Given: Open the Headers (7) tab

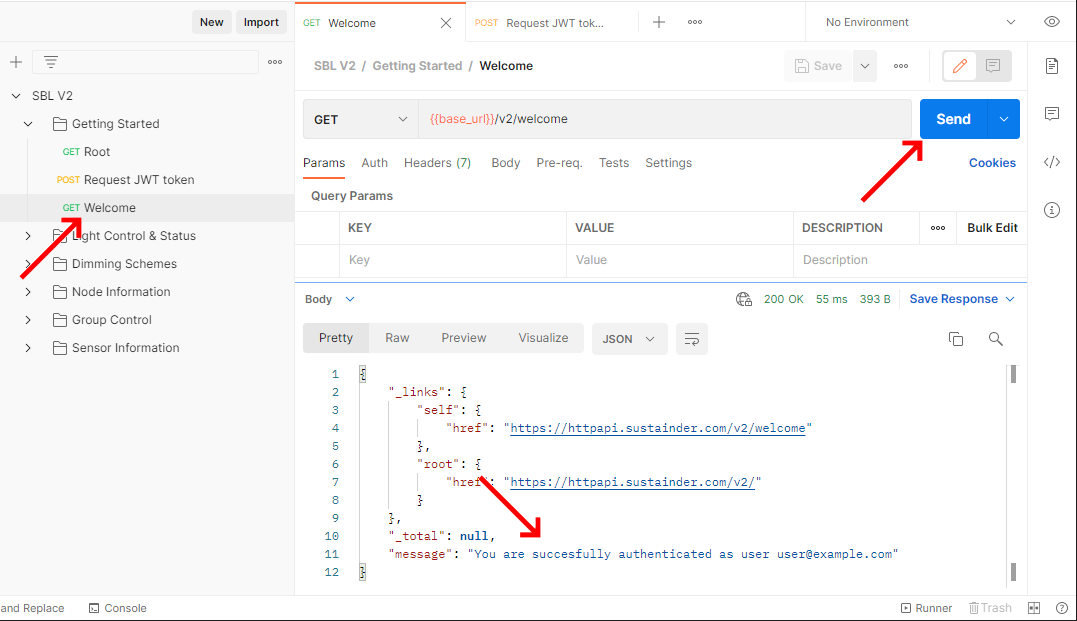Looking at the screenshot, I should point(437,162).
